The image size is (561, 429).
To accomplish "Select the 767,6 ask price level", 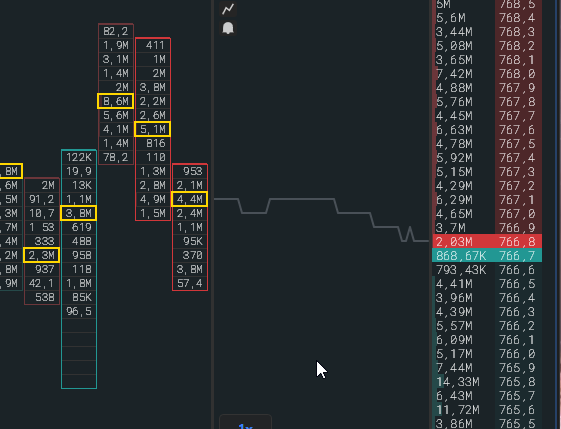I will pyautogui.click(x=517, y=130).
